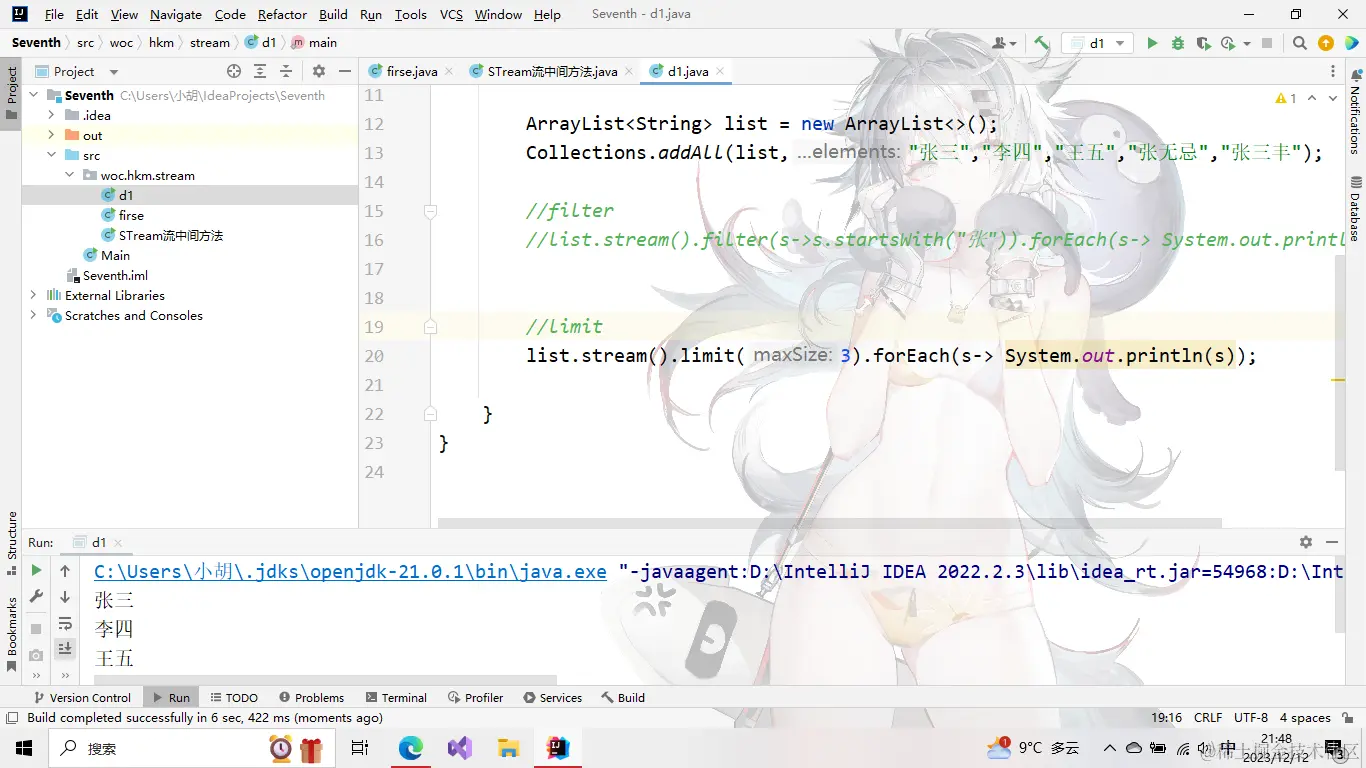Hide the Project tool window

[x=345, y=71]
